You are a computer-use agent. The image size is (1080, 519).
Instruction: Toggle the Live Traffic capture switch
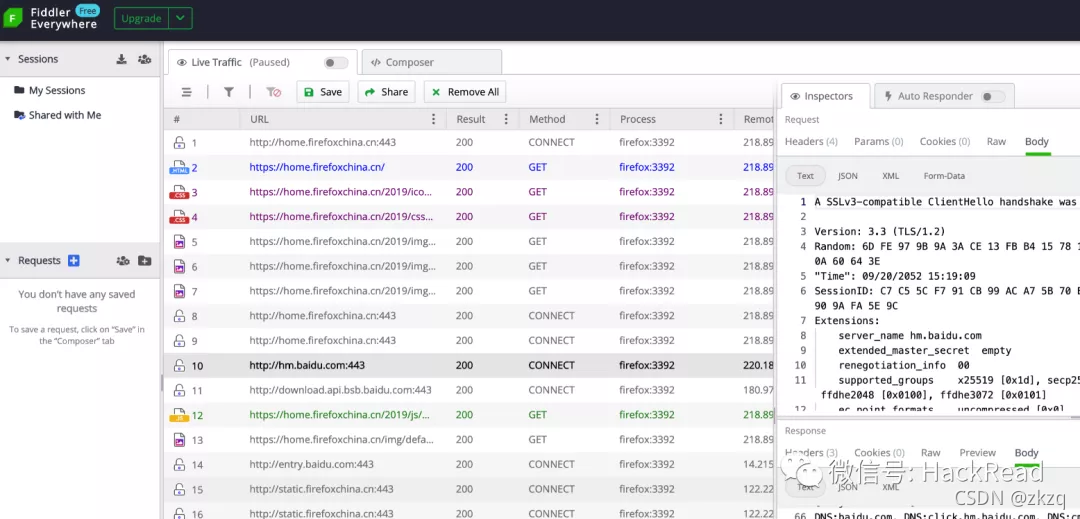336,63
